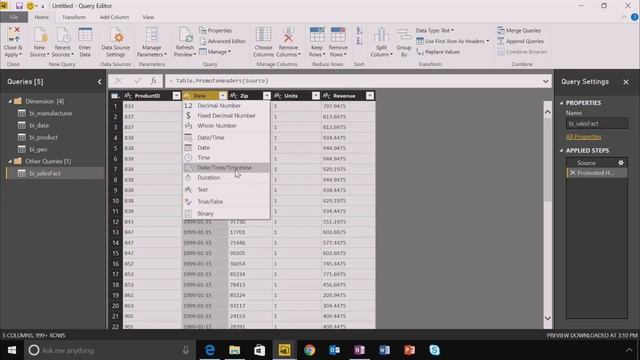This screenshot has width=640, height=360.
Task: Open the help question mark icon
Action: click(634, 17)
